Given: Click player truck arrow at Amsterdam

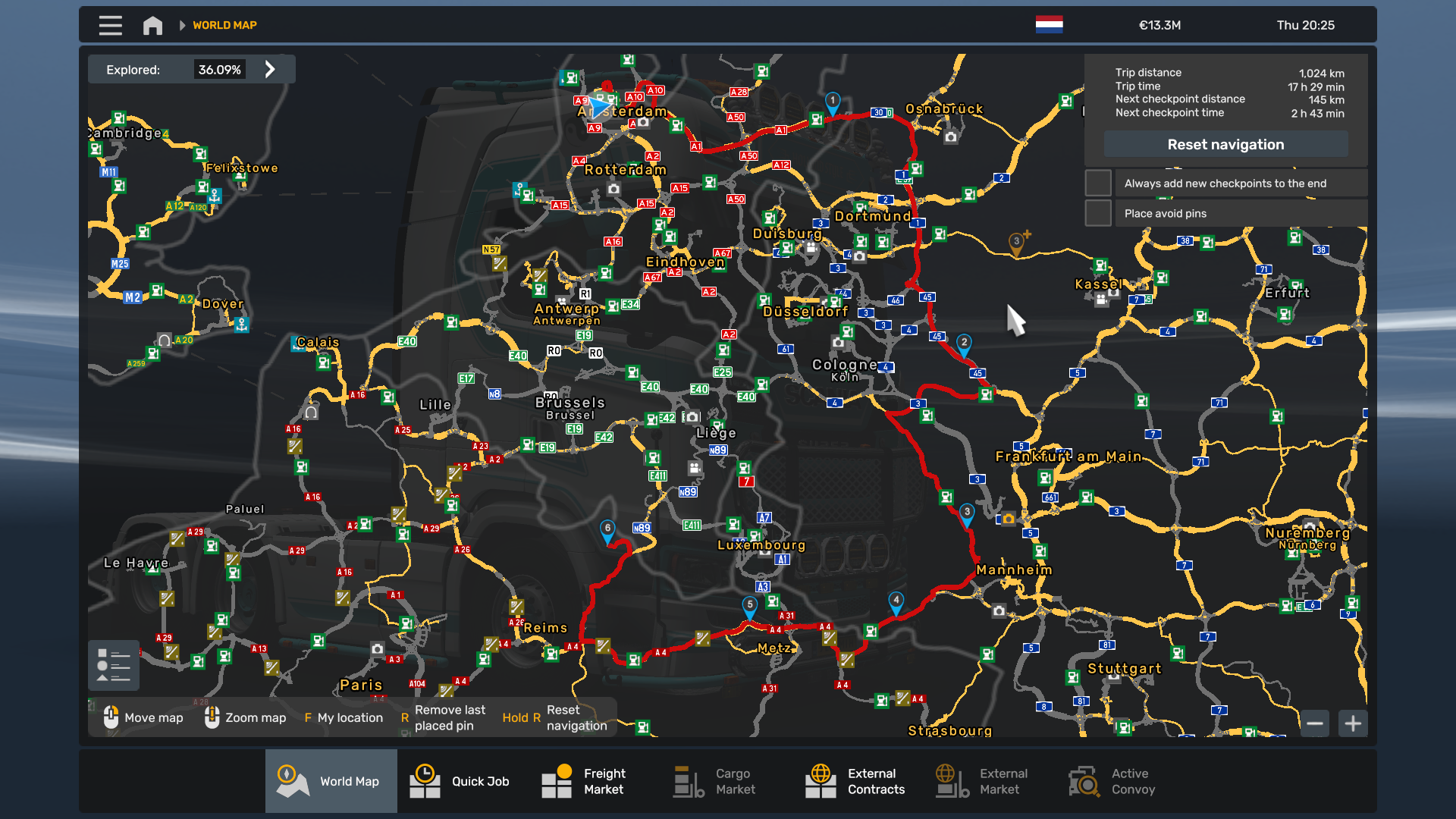Looking at the screenshot, I should coord(599,107).
